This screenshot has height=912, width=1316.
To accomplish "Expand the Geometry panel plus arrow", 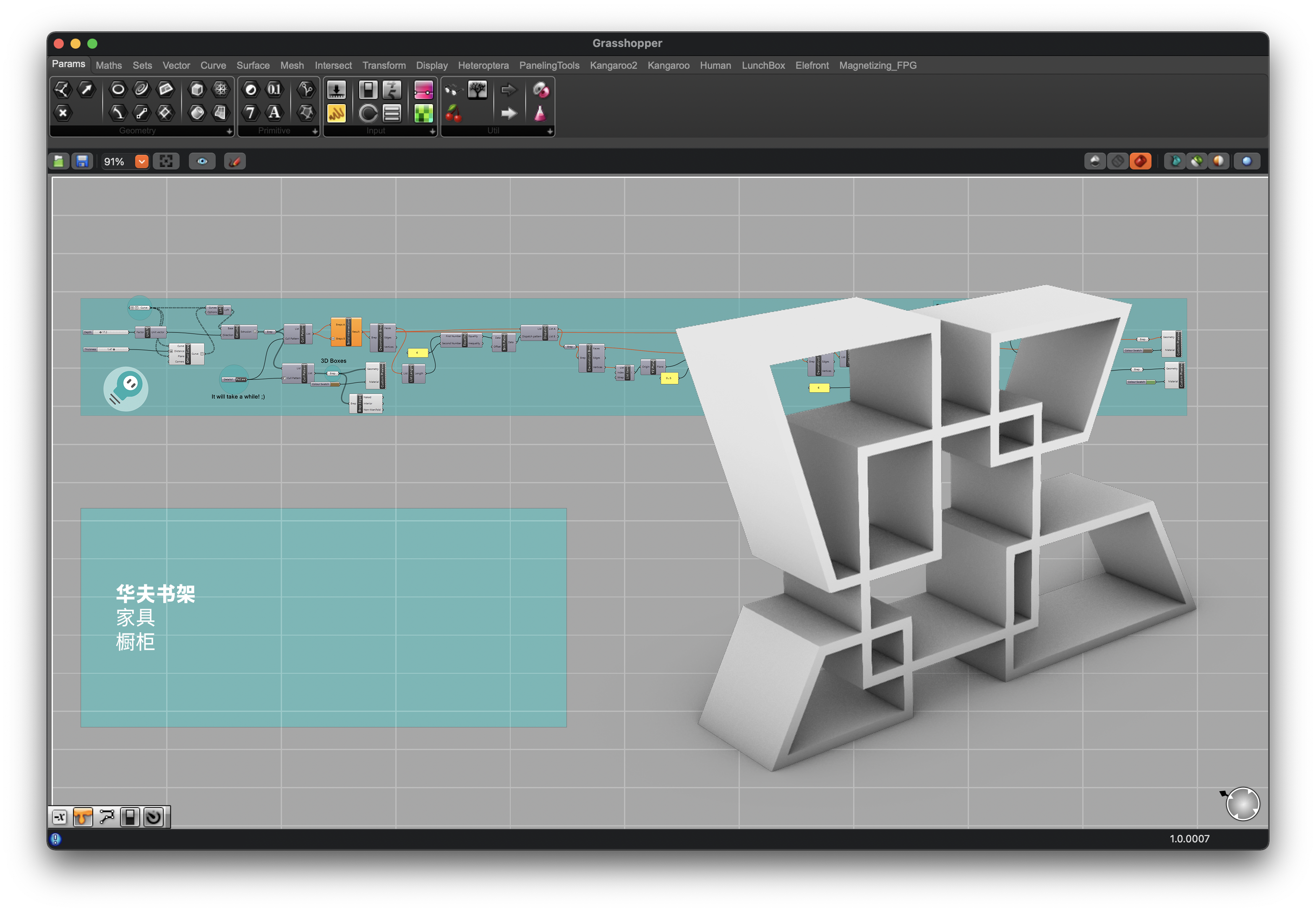I will tap(229, 131).
